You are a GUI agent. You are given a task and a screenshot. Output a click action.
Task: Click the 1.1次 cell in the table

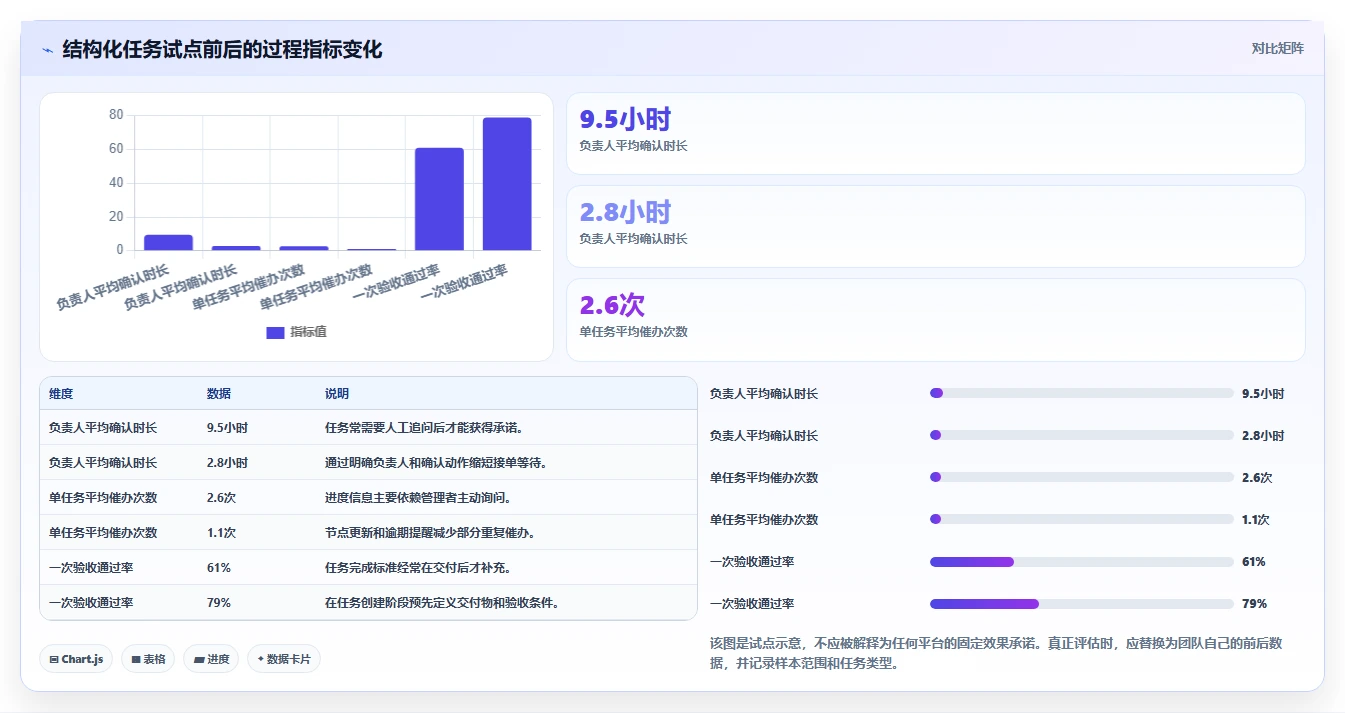(222, 533)
